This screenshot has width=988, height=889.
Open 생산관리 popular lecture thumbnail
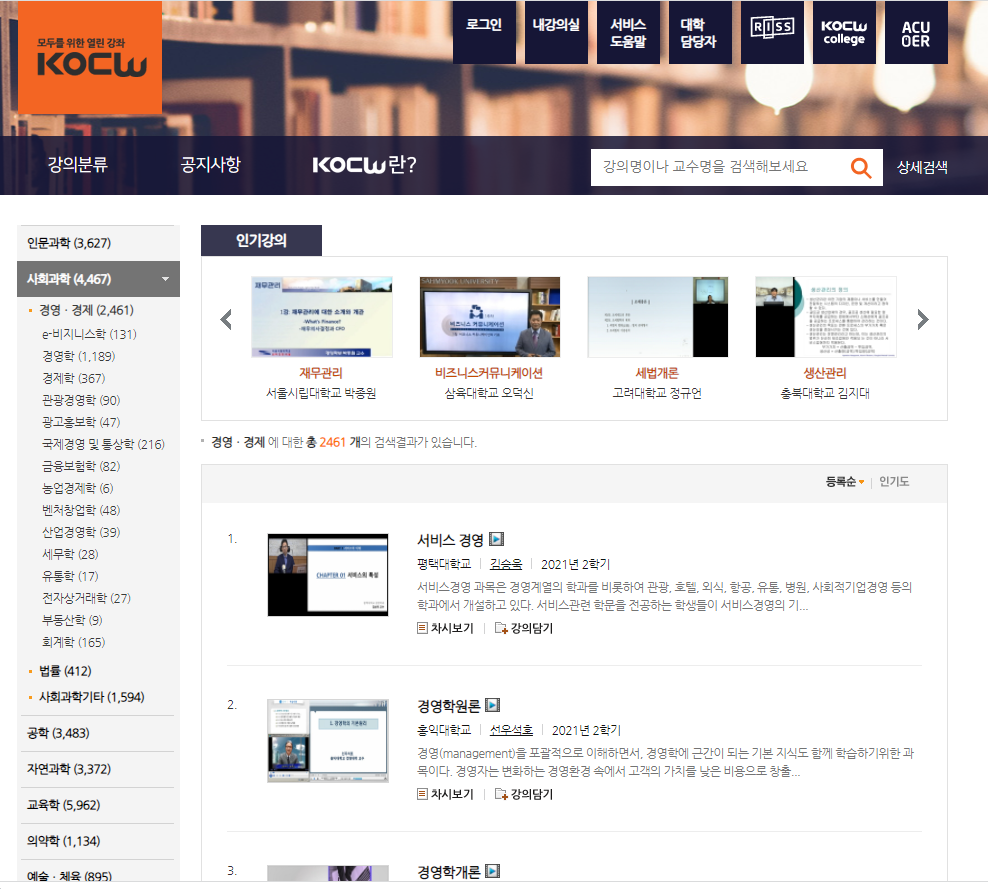[x=825, y=317]
